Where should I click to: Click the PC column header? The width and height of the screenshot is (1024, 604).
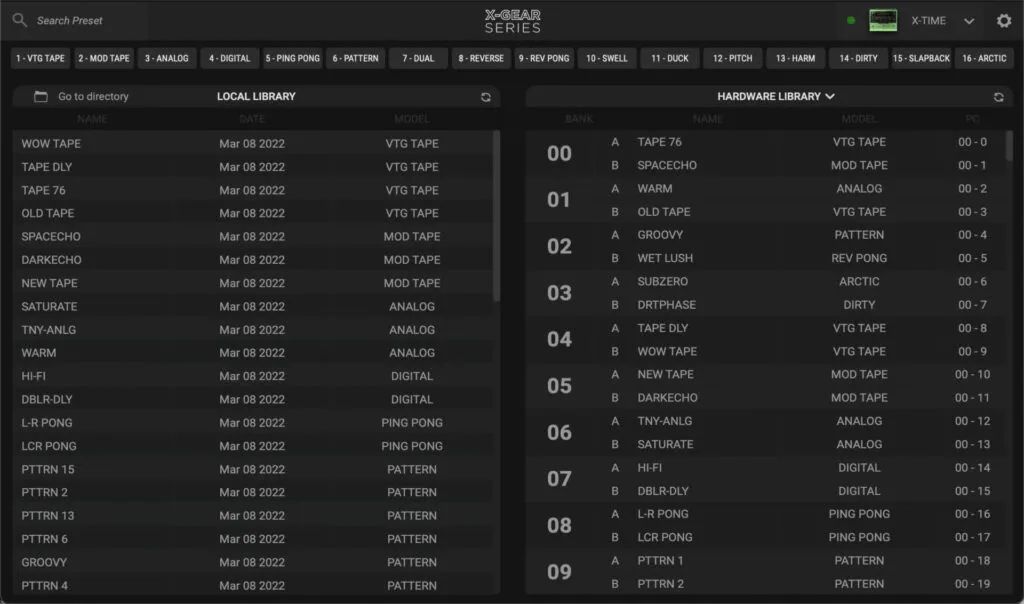coord(972,119)
